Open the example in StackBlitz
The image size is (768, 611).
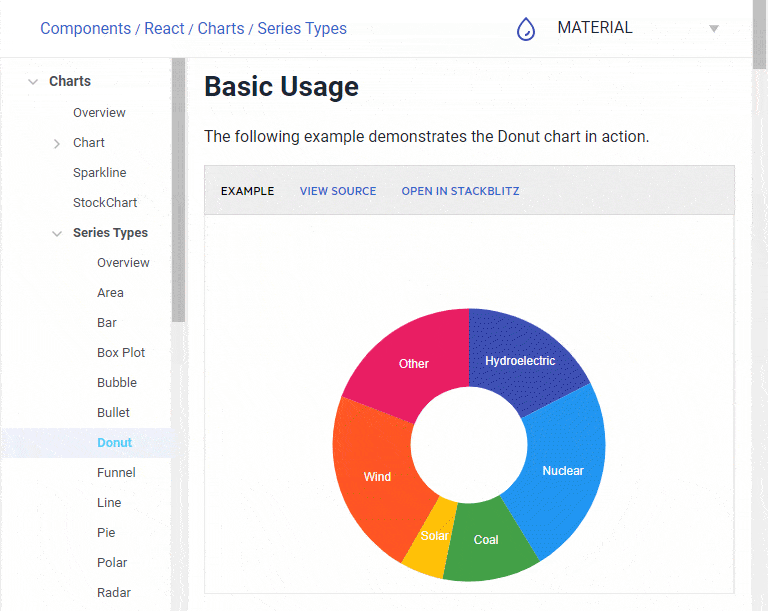click(460, 191)
